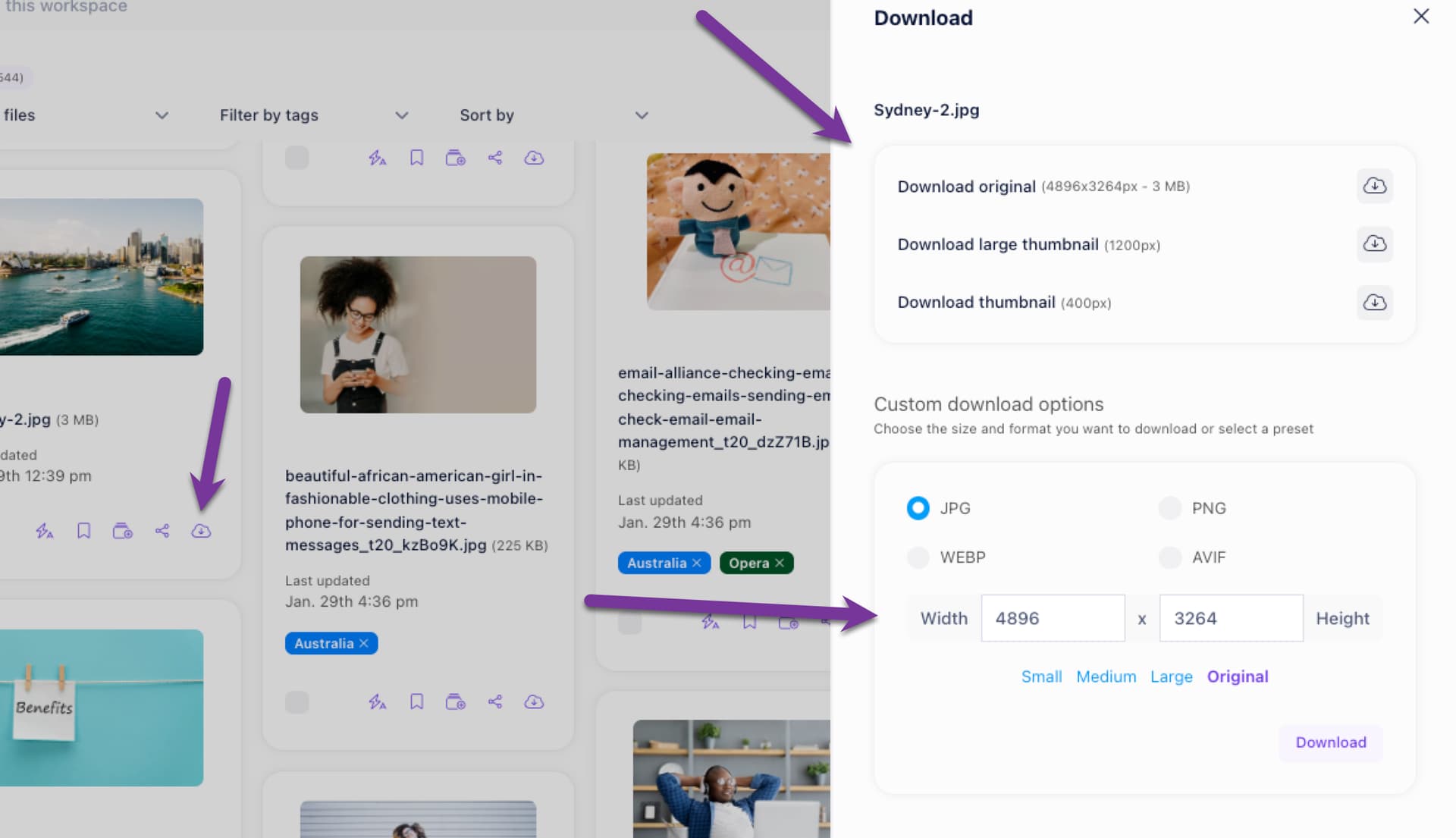Open the man relaxing at desk thumbnail
Viewport: 1456px width, 838px height.
(732, 779)
